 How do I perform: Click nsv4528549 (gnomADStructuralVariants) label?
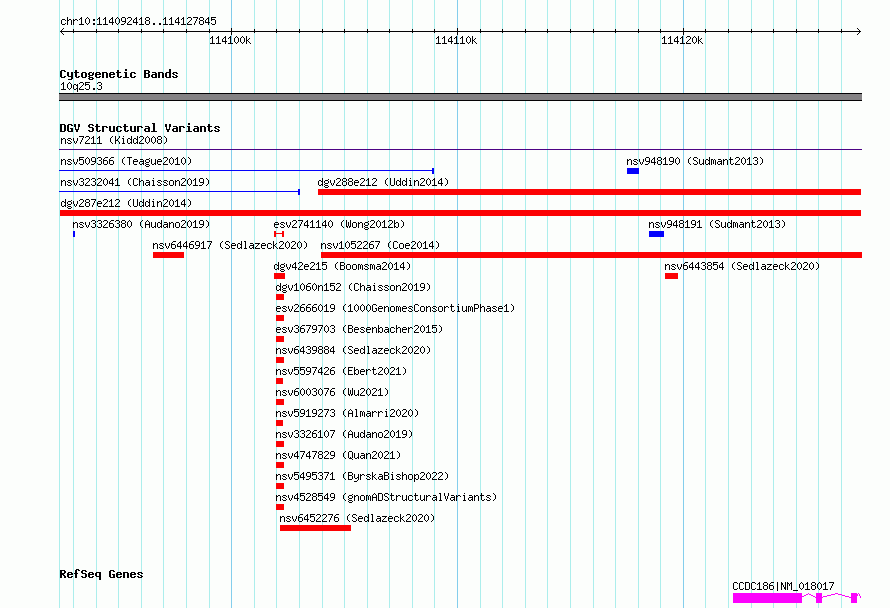coord(386,497)
